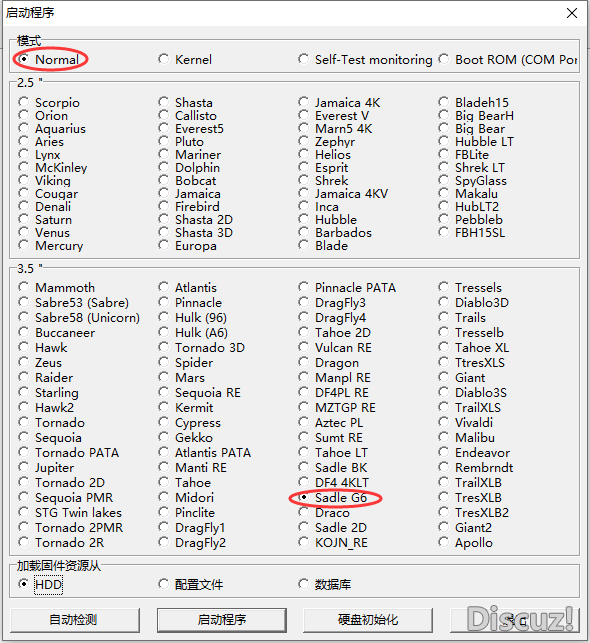
Task: Choose TresXLB2 option
Action: pyautogui.click(x=443, y=512)
